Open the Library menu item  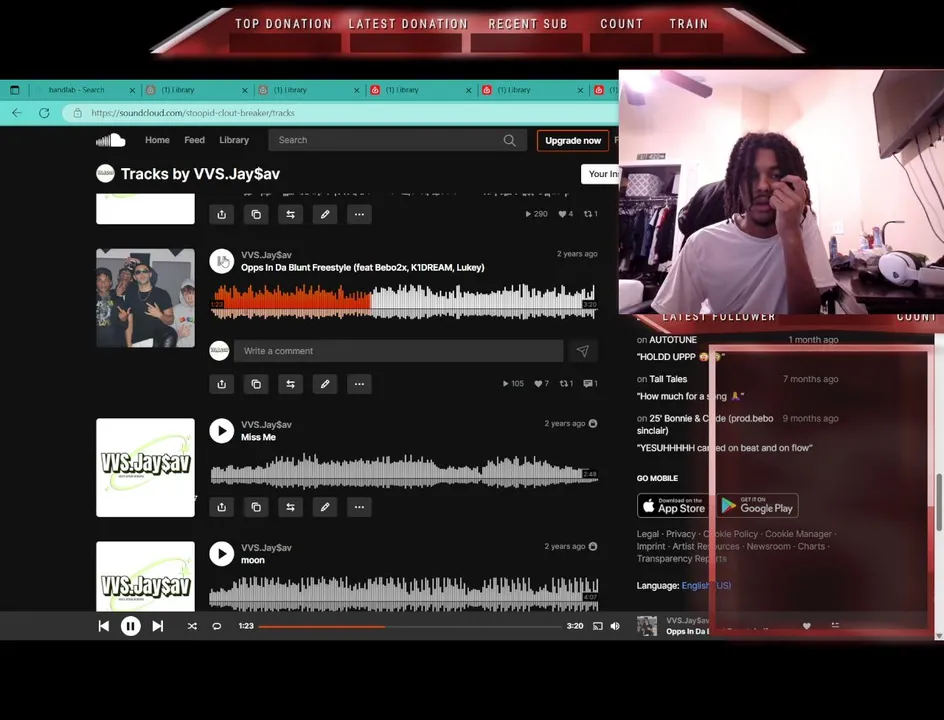[234, 140]
